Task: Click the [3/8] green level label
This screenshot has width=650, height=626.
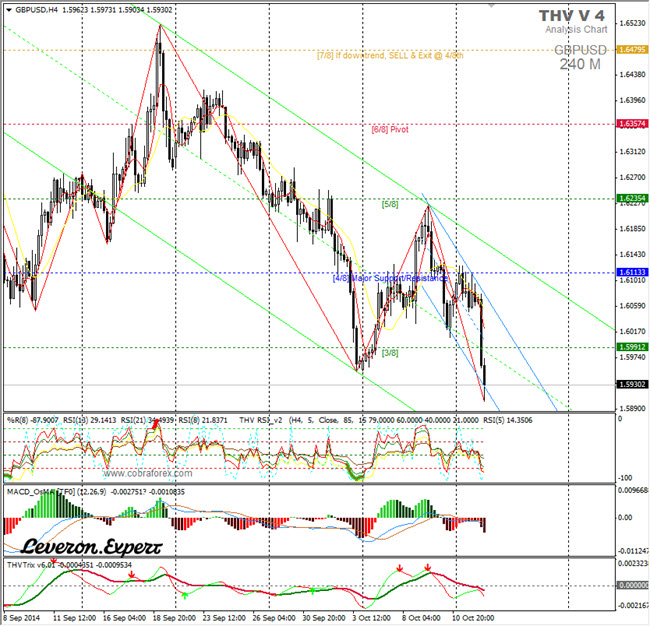Action: point(390,352)
